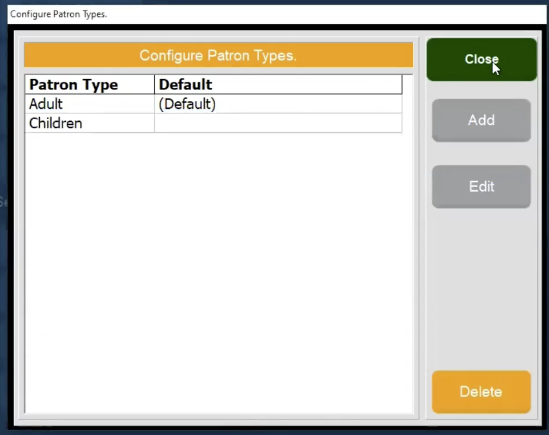Screen dimensions: 549x435
Task: Select the Adult patron type row
Action: click(214, 104)
